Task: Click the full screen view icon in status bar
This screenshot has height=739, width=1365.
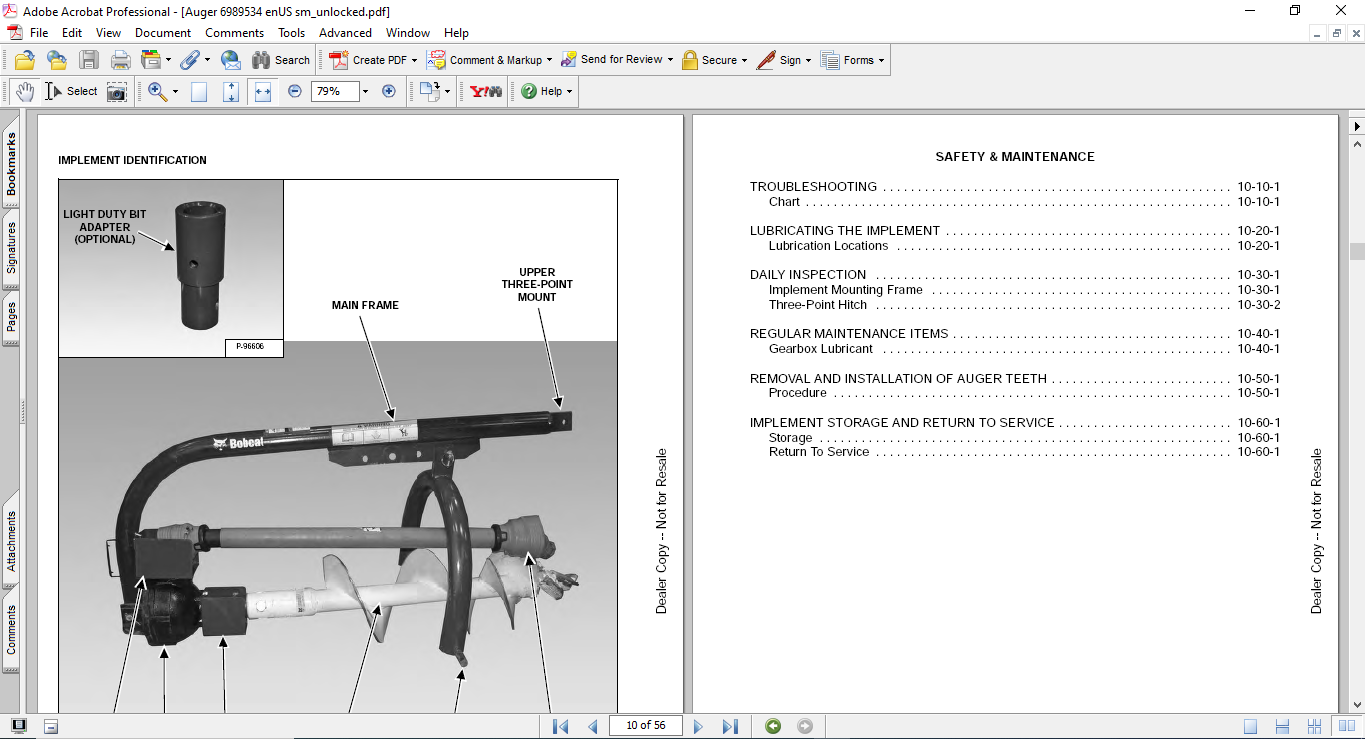Action: [x=19, y=726]
